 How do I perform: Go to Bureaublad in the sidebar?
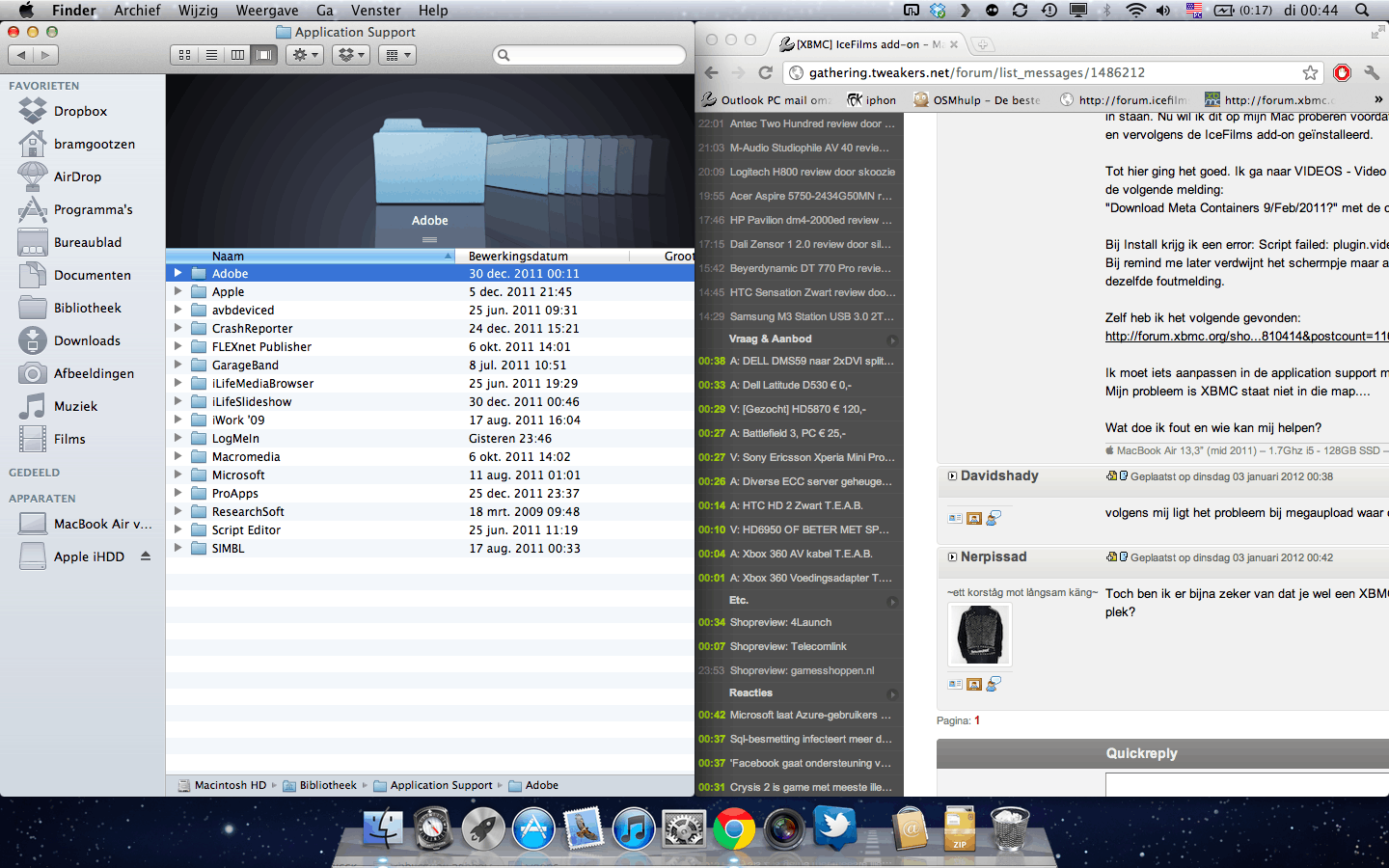tap(88, 242)
